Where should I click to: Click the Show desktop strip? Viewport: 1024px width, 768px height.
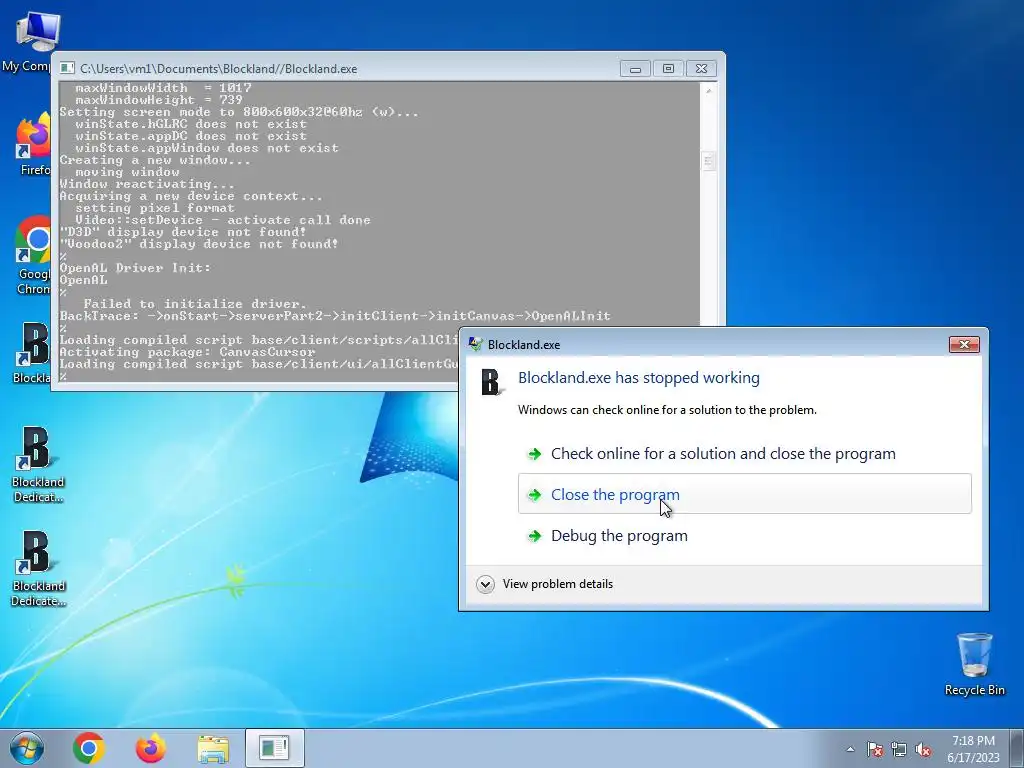pos(1017,748)
